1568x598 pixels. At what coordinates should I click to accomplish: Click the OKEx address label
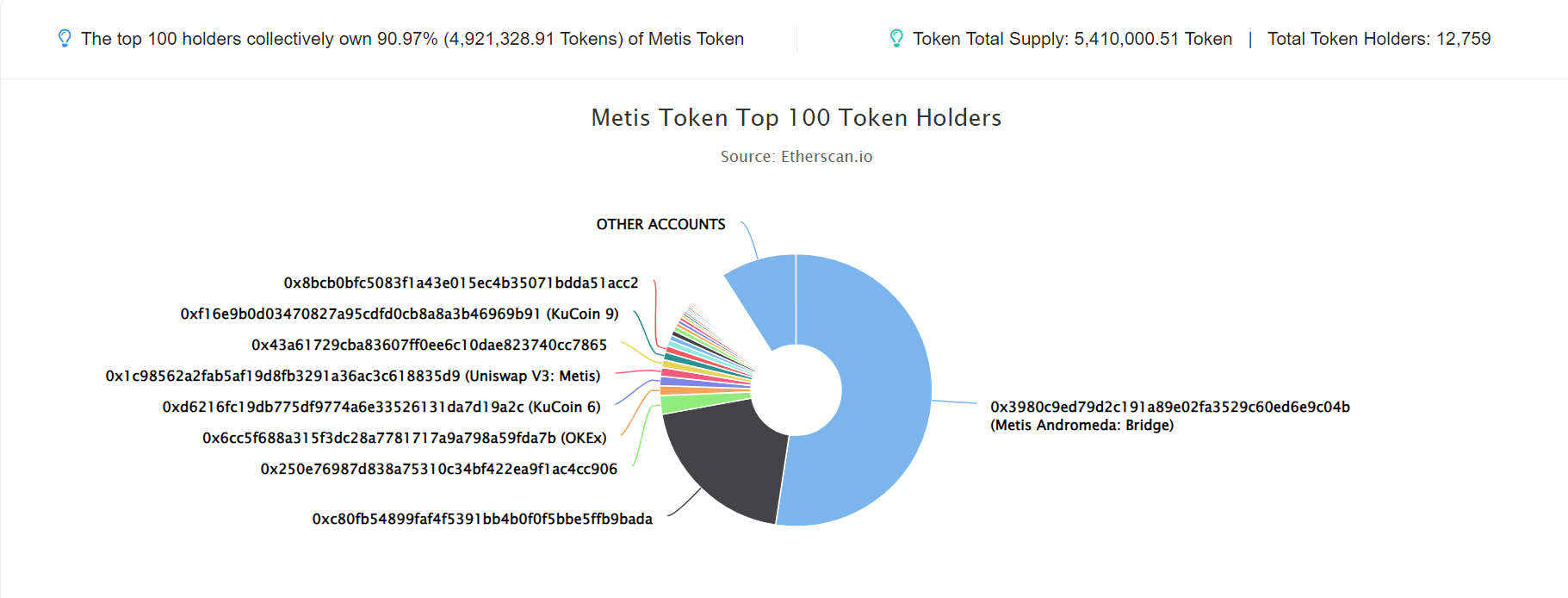coord(404,438)
